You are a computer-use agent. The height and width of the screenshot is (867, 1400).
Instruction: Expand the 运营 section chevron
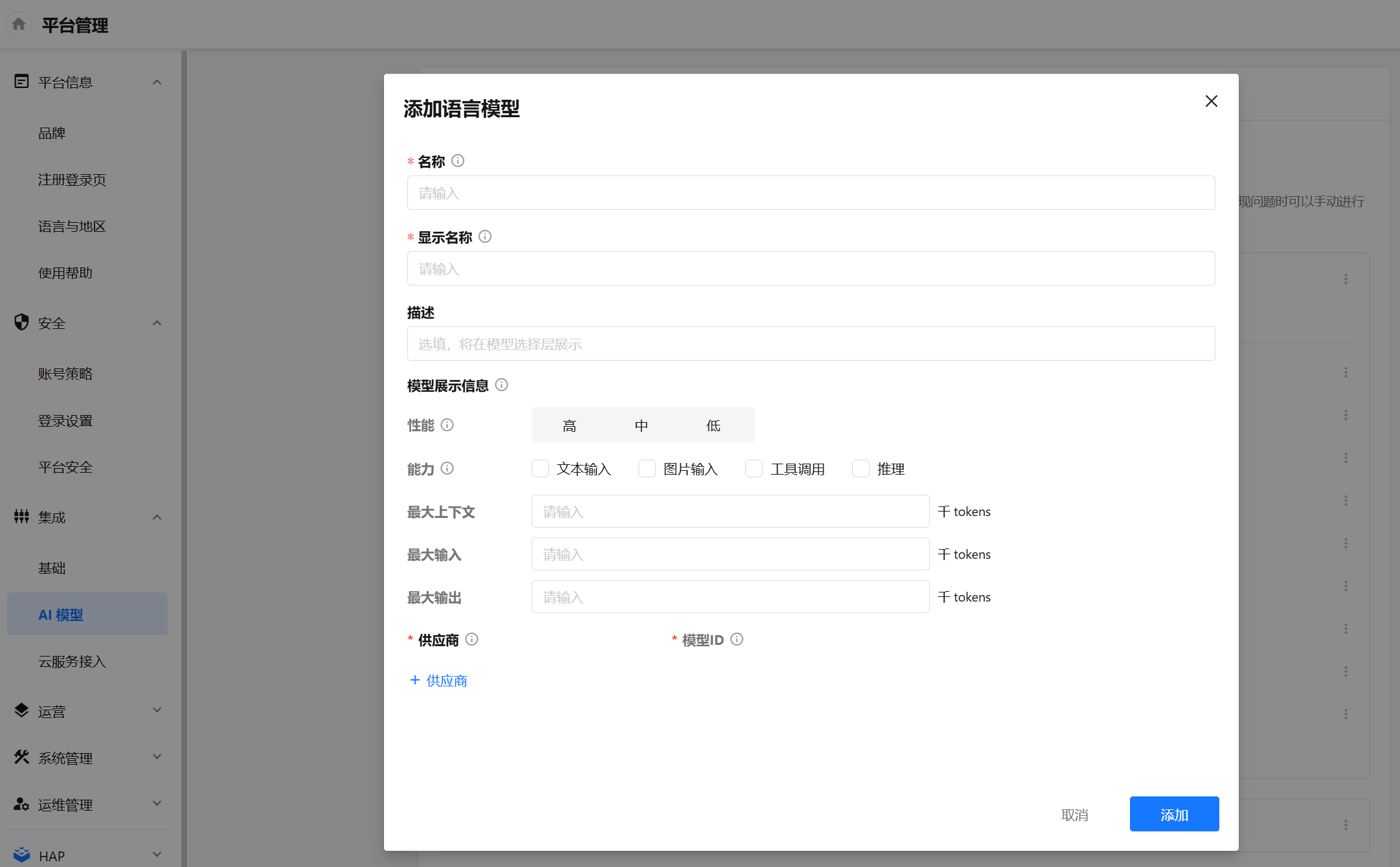[x=157, y=710]
